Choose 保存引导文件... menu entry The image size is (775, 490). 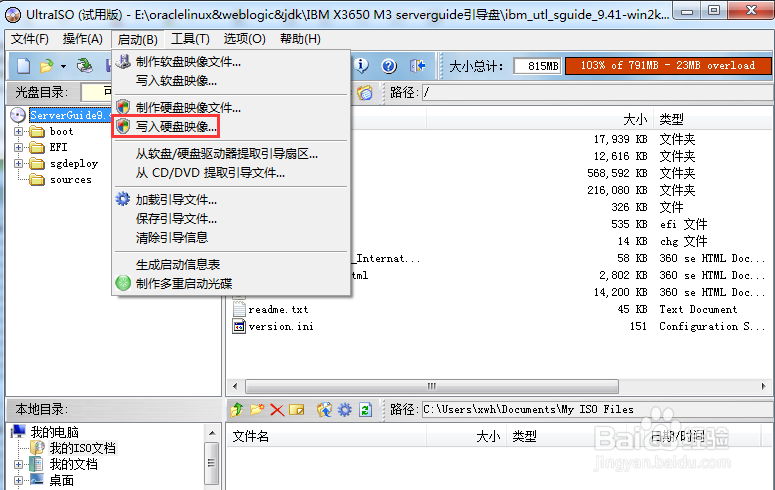[176, 219]
